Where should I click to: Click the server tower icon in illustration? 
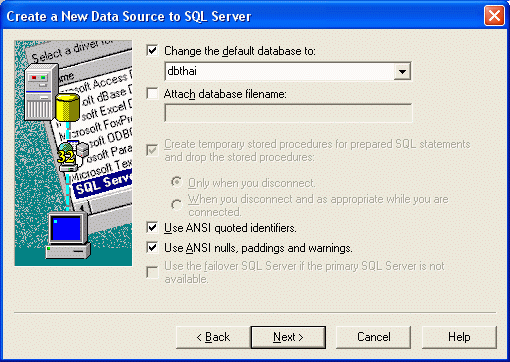point(41,92)
